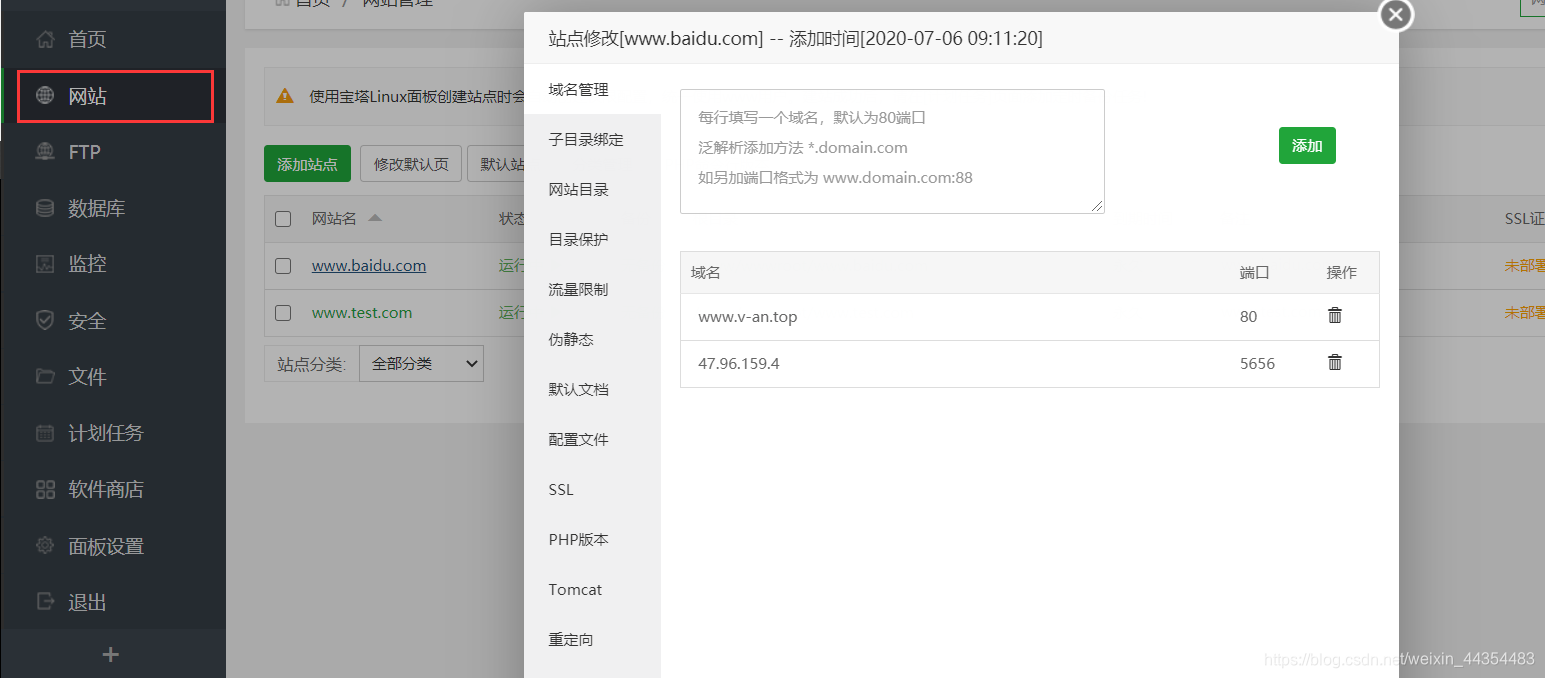Viewport: 1545px width, 678px height.
Task: Switch to the SSL tab
Action: 560,489
